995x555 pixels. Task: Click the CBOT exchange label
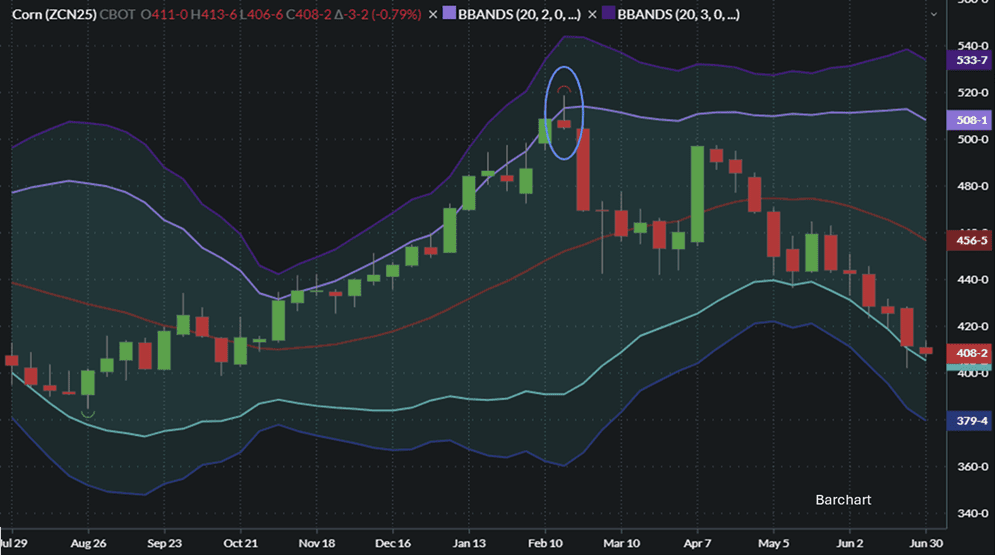[117, 15]
